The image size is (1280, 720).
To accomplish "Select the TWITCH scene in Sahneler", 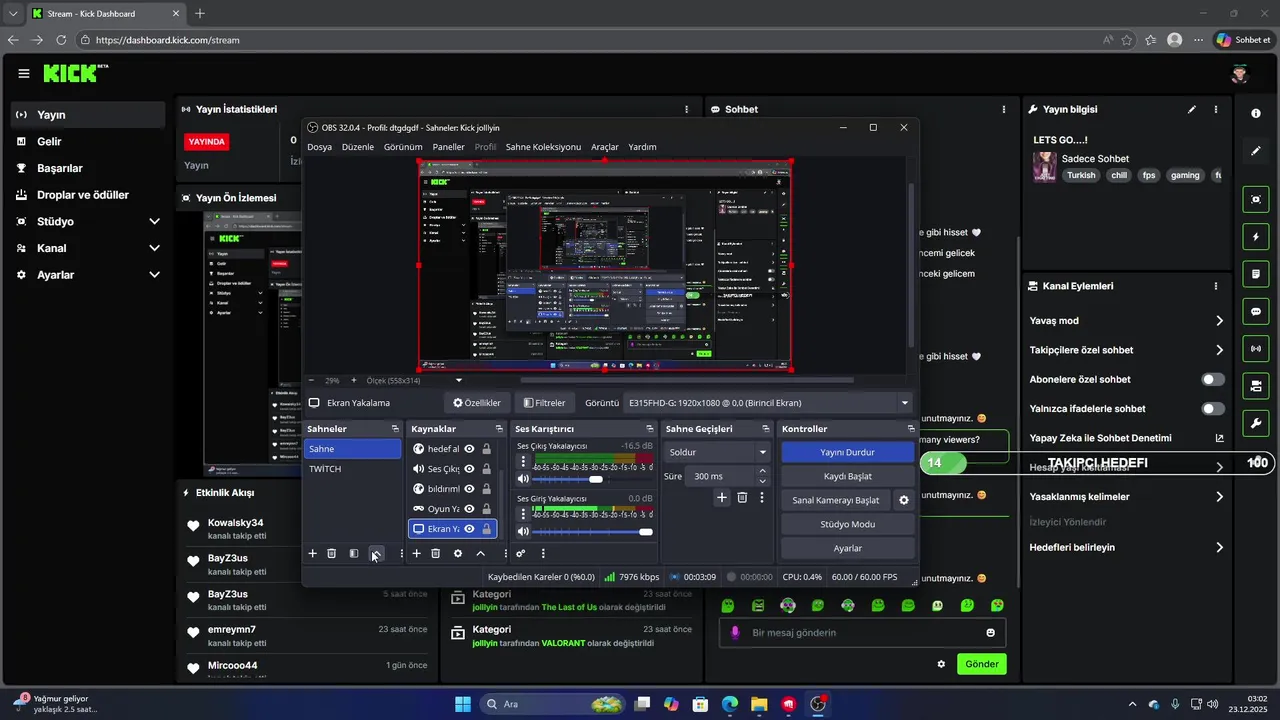I will 352,469.
